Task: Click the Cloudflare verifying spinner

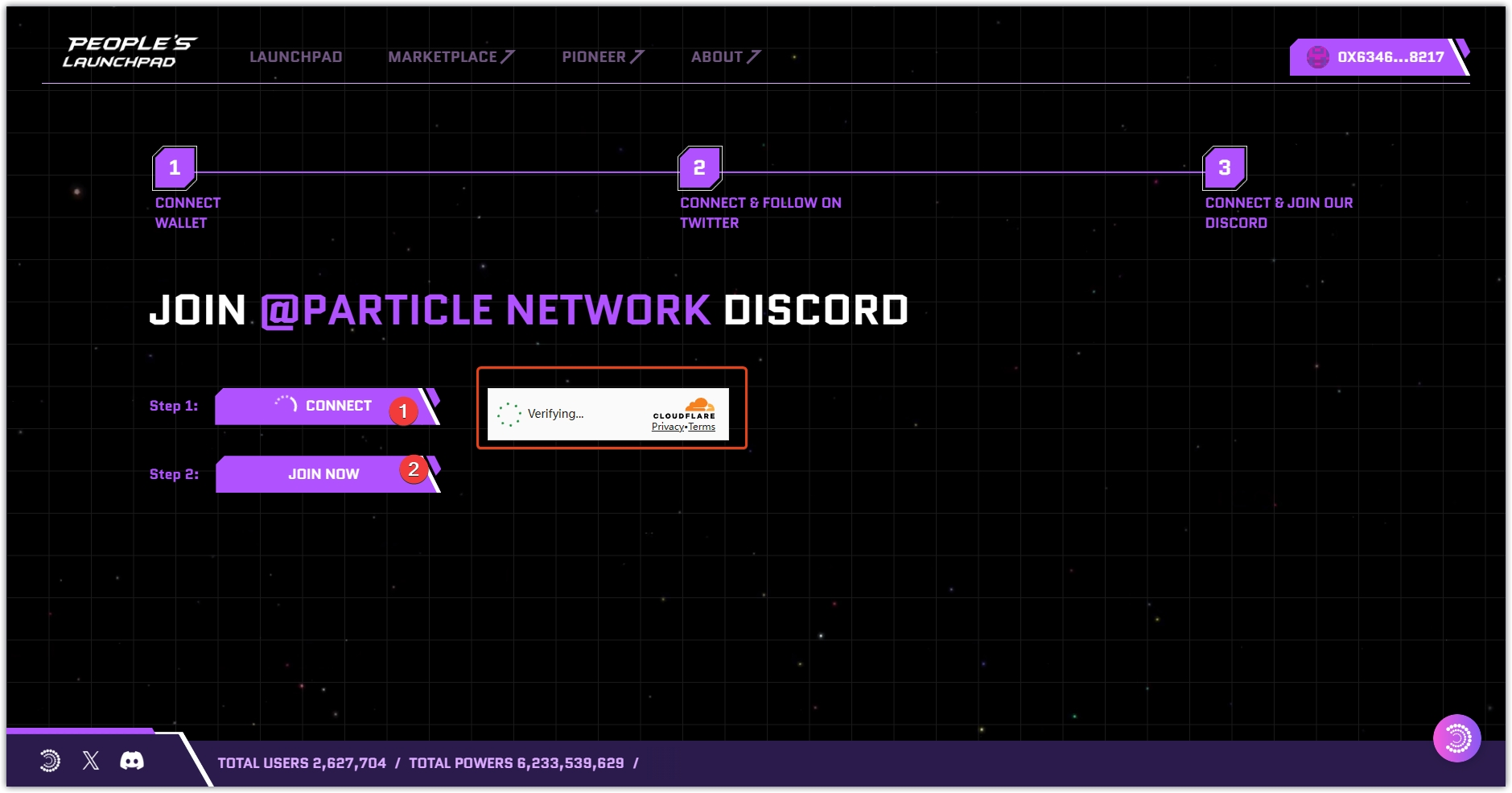Action: pyautogui.click(x=509, y=415)
